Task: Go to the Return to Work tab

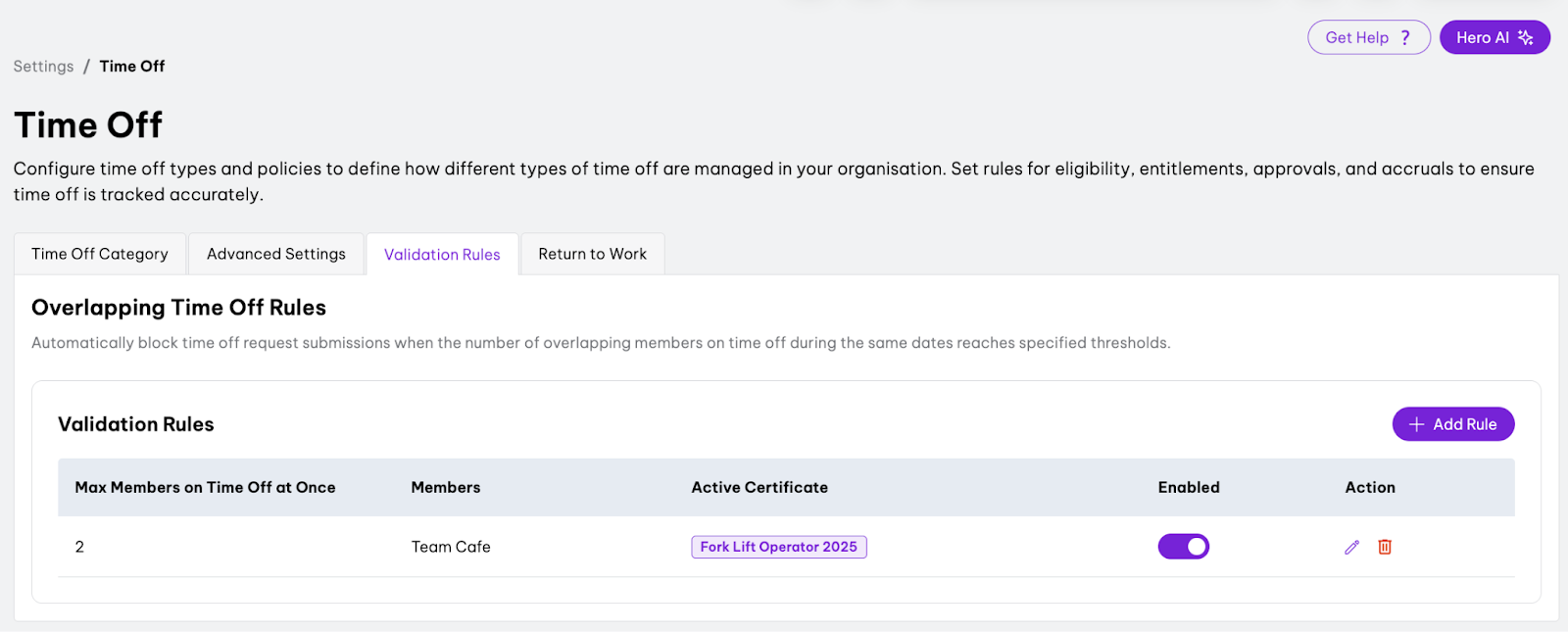Action: click(x=593, y=254)
